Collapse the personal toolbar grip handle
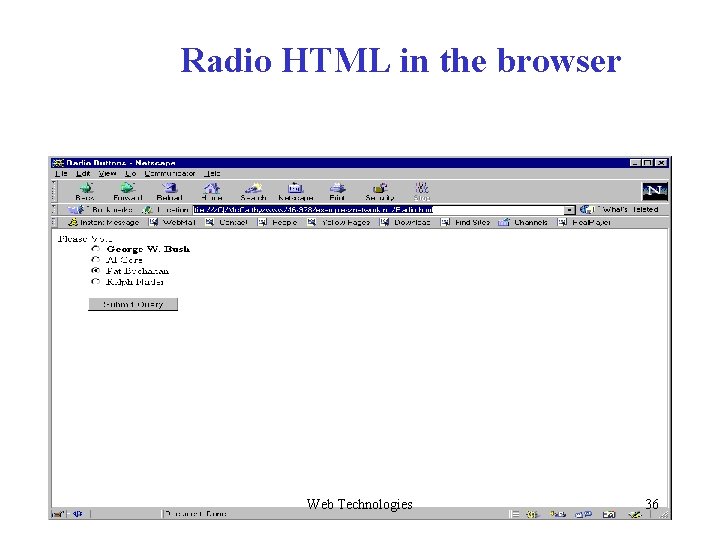The height and width of the screenshot is (540, 720). [x=54, y=222]
